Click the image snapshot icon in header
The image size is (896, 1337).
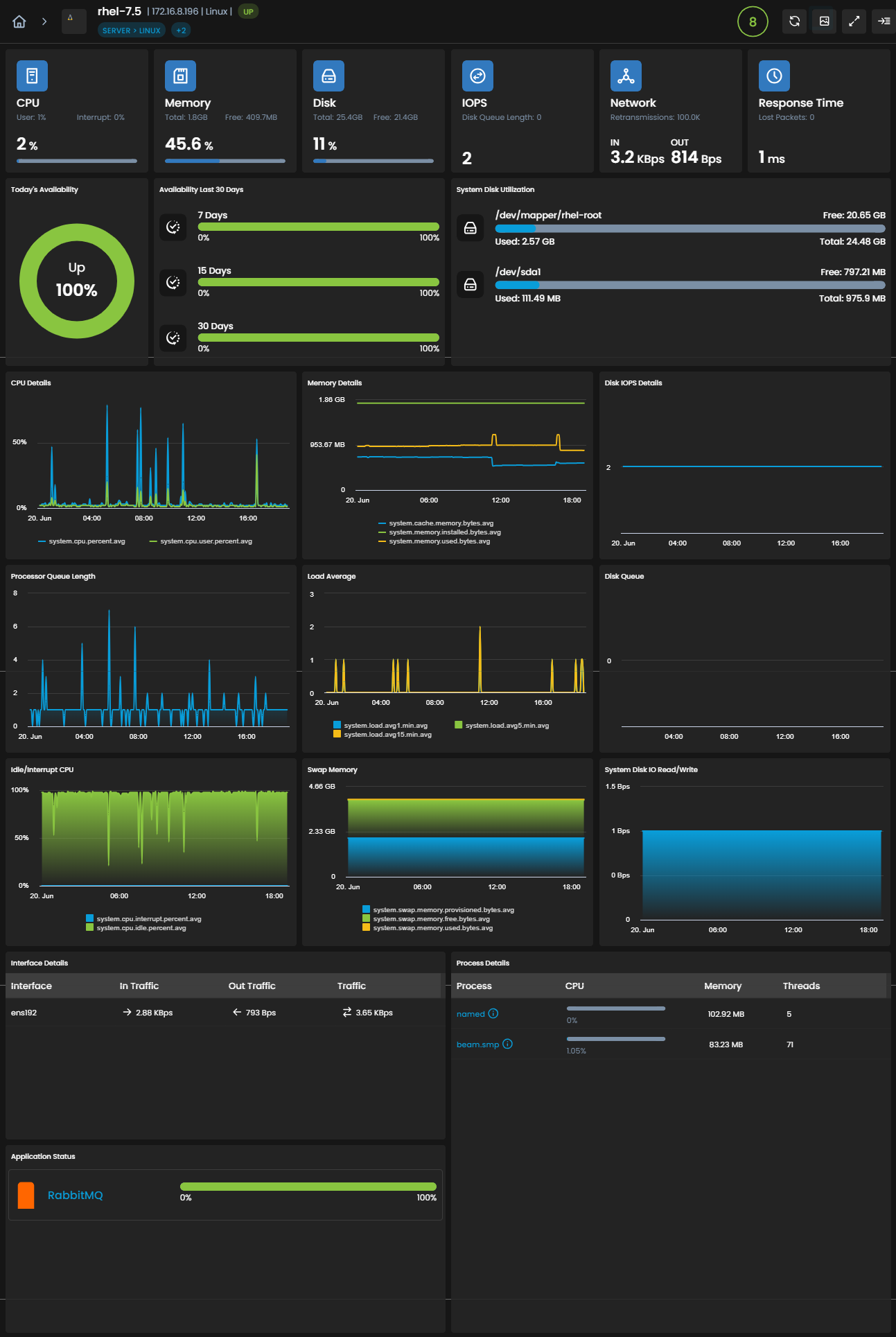coord(824,21)
